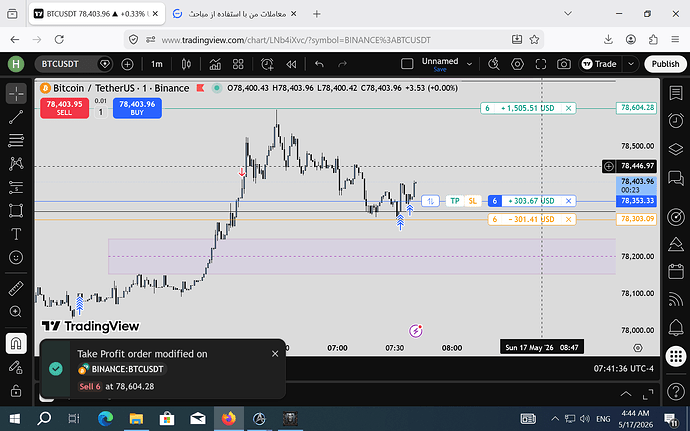Close the +303.67 USD position
Screen dimensions: 690x431
(569, 201)
